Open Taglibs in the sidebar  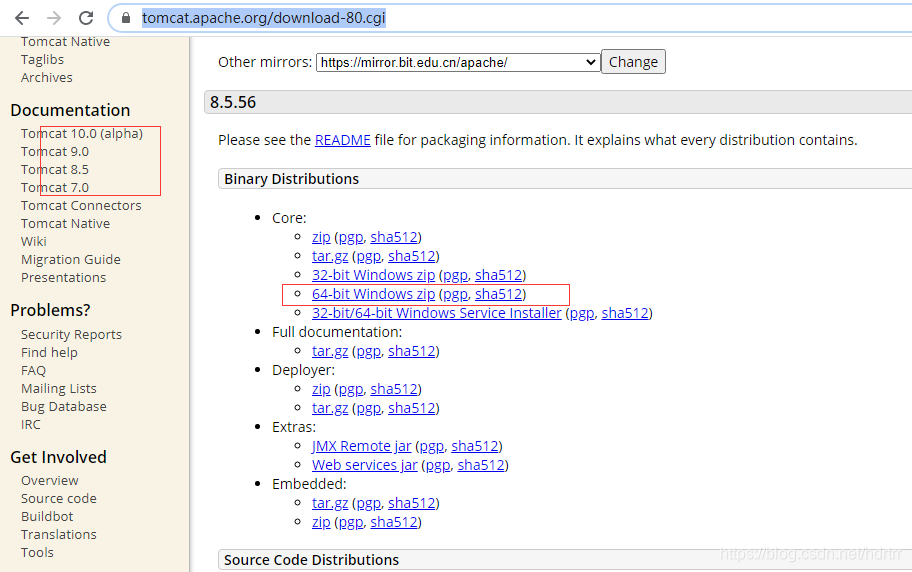42,60
